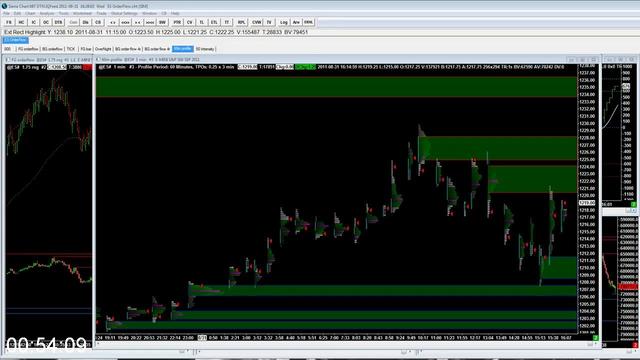This screenshot has width=640, height=360.
Task: Click the FB toolbar button
Action: coord(9,22)
